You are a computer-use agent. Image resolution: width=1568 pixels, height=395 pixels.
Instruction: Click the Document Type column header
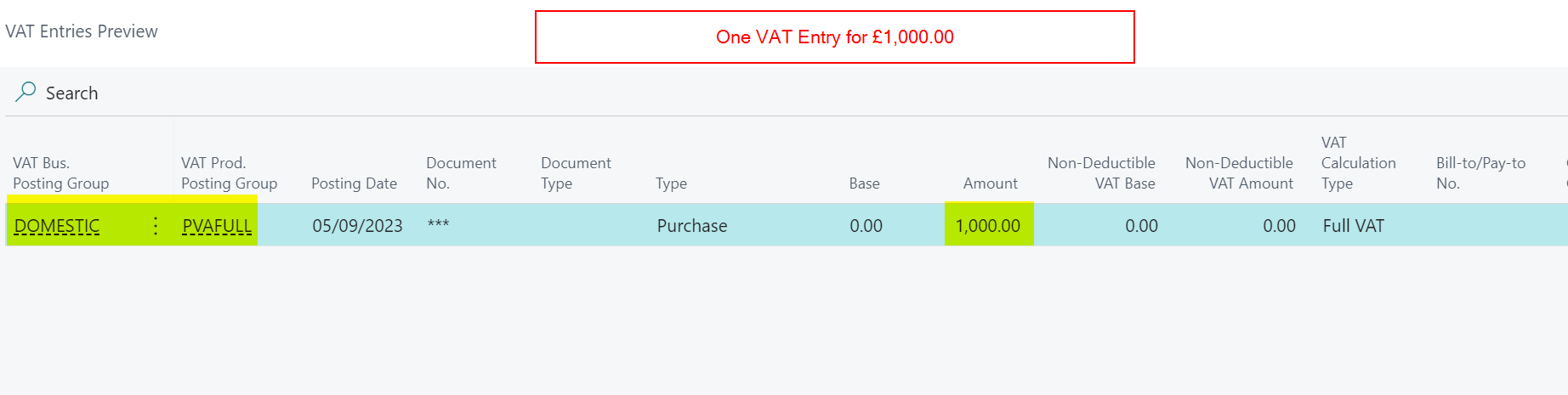576,173
